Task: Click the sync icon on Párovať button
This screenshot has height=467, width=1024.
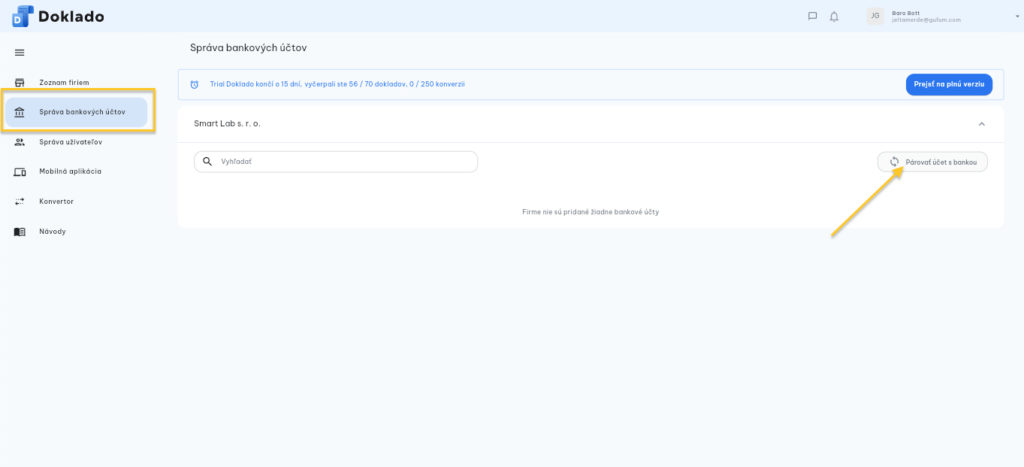Action: [x=895, y=161]
